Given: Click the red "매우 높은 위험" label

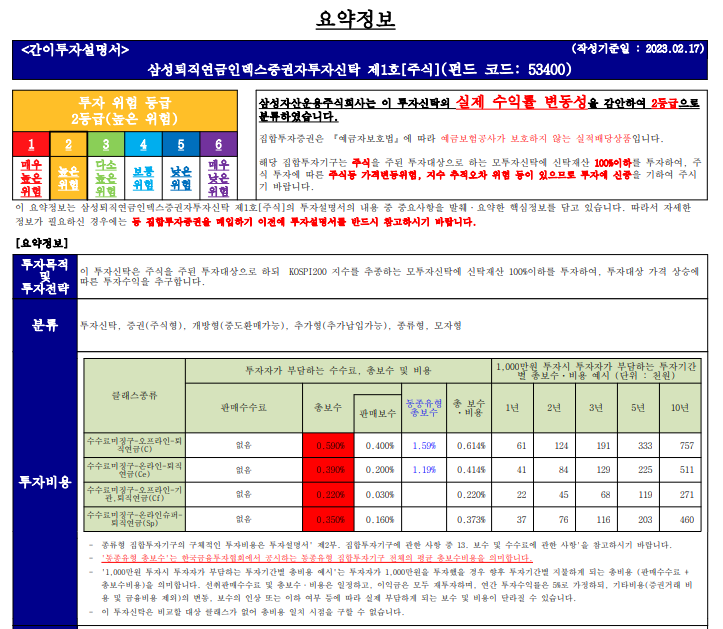Looking at the screenshot, I should [x=31, y=178].
